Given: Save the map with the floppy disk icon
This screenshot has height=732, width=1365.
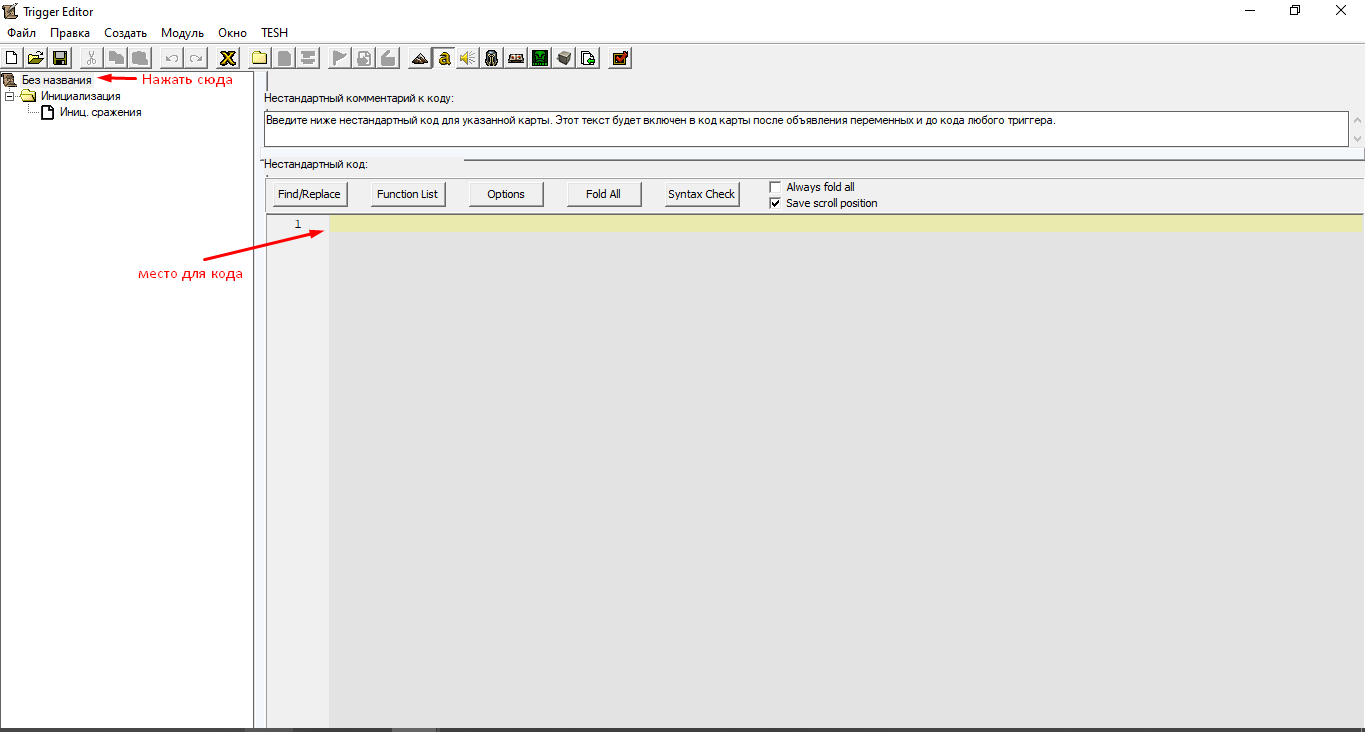Looking at the screenshot, I should [x=60, y=58].
